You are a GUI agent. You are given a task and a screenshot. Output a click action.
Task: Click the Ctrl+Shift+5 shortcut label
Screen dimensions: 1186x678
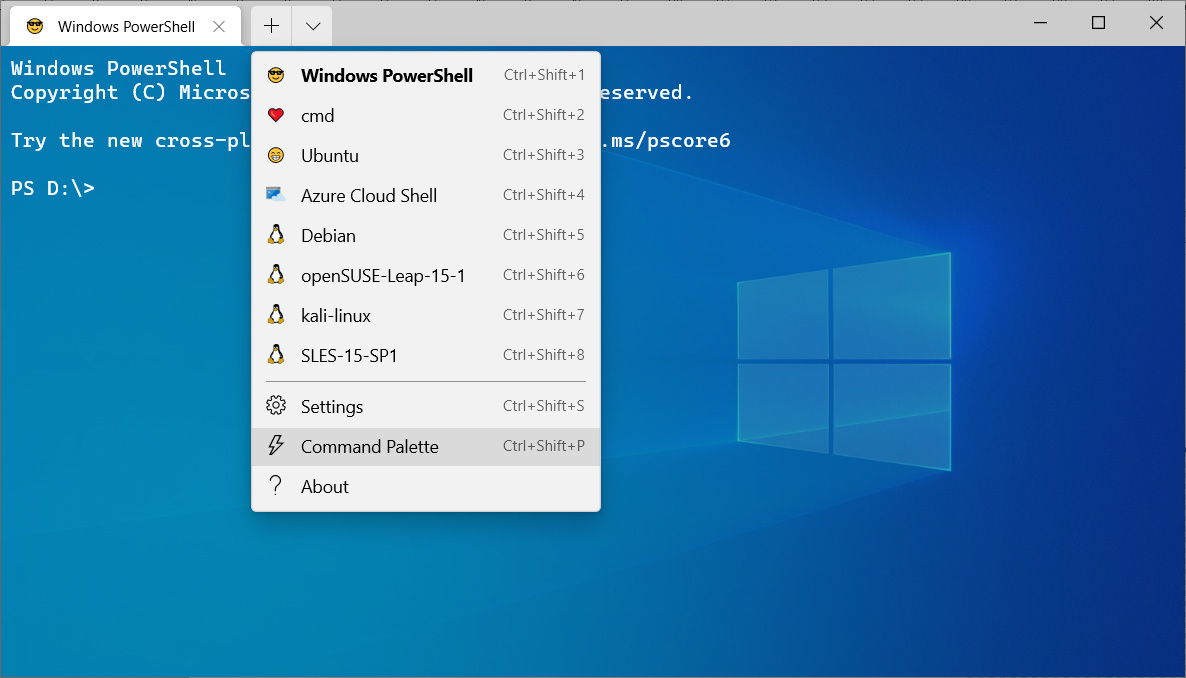(x=544, y=235)
